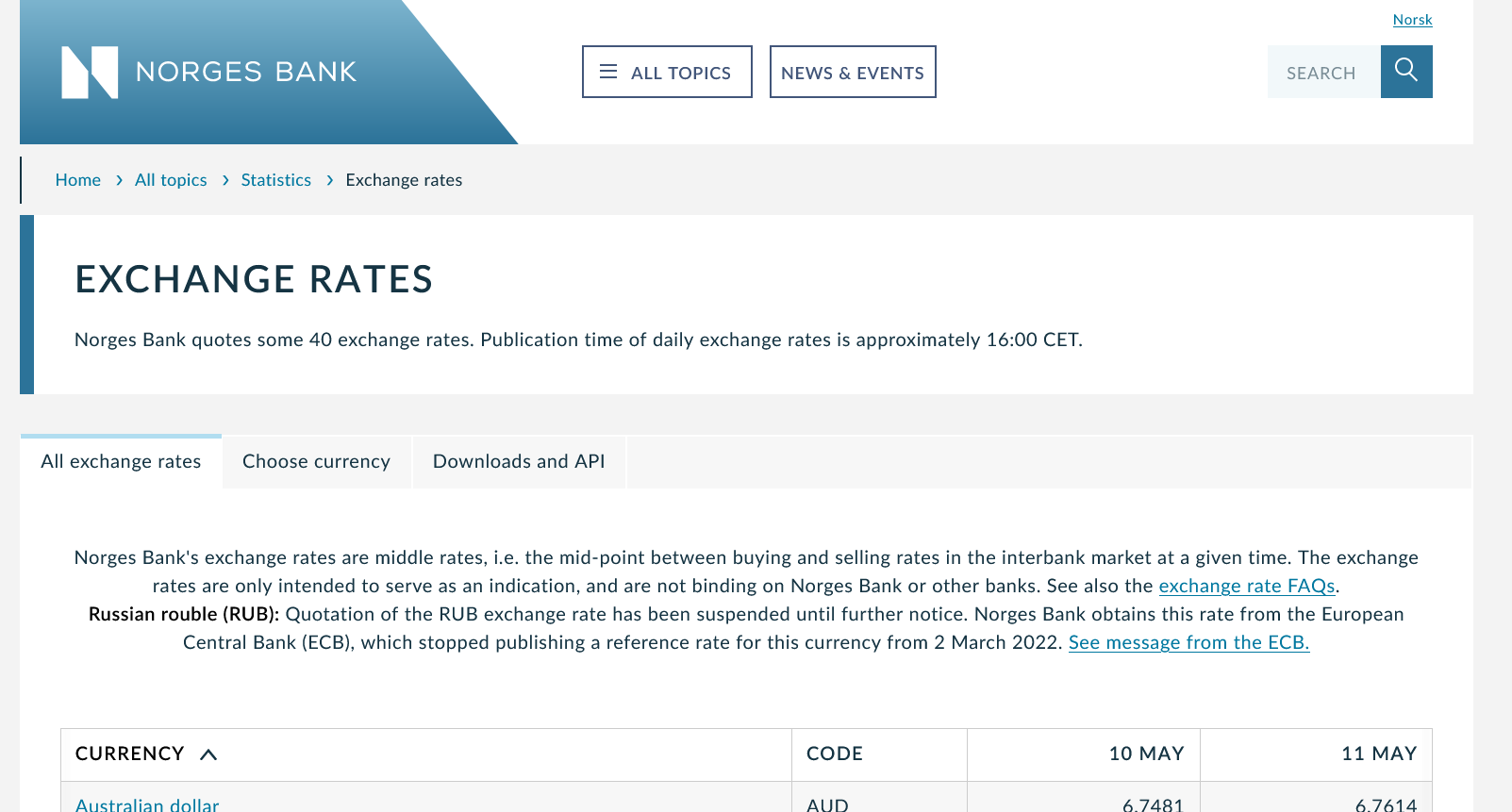Toggle sort arrow next to Currency header

click(x=208, y=754)
